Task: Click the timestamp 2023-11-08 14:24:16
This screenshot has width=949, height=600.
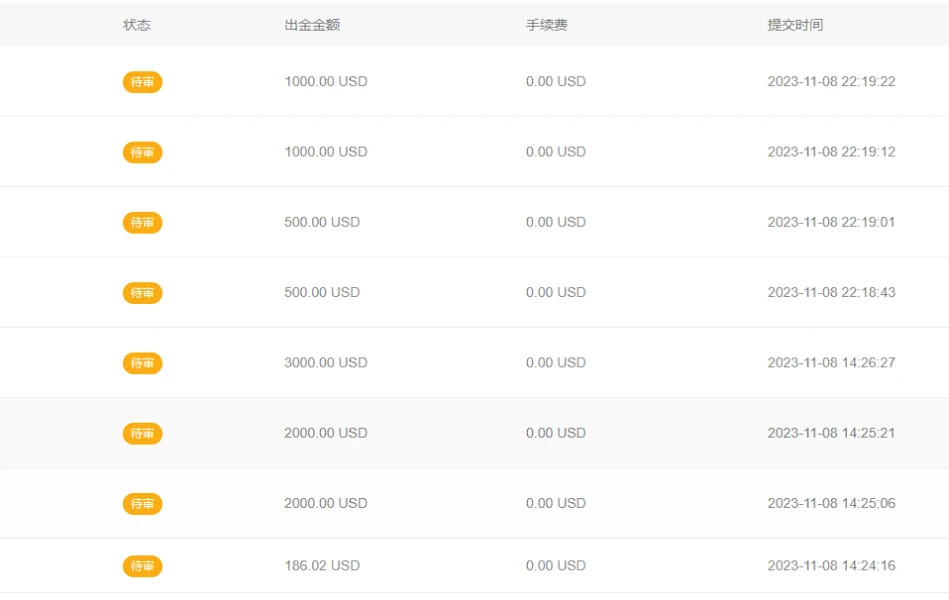Action: coord(831,566)
